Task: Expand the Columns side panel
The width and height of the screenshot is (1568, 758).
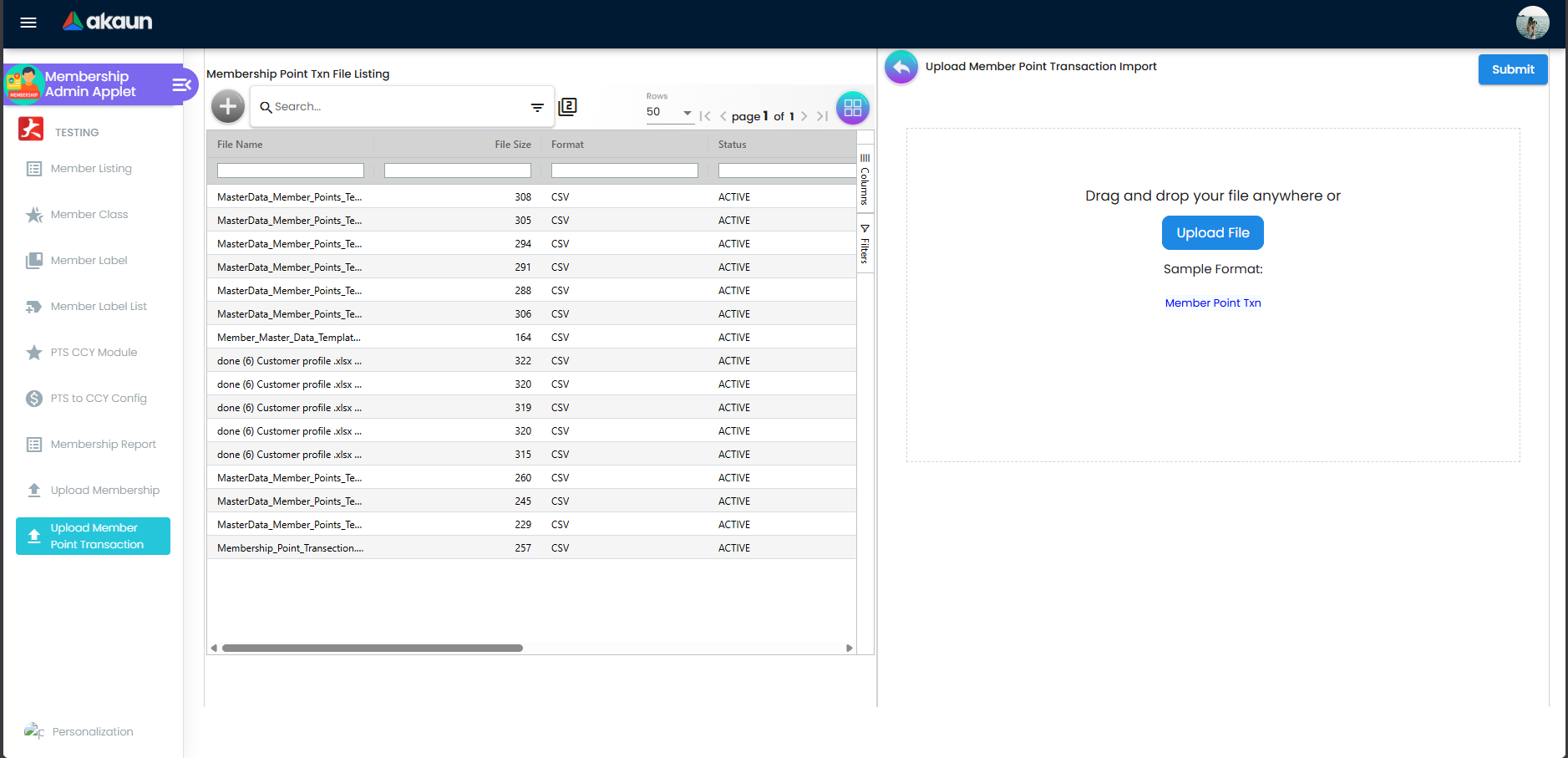Action: click(x=865, y=180)
